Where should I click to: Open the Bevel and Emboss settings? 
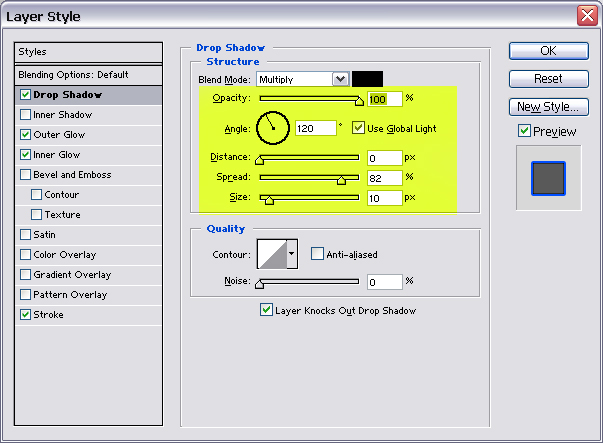coord(72,175)
